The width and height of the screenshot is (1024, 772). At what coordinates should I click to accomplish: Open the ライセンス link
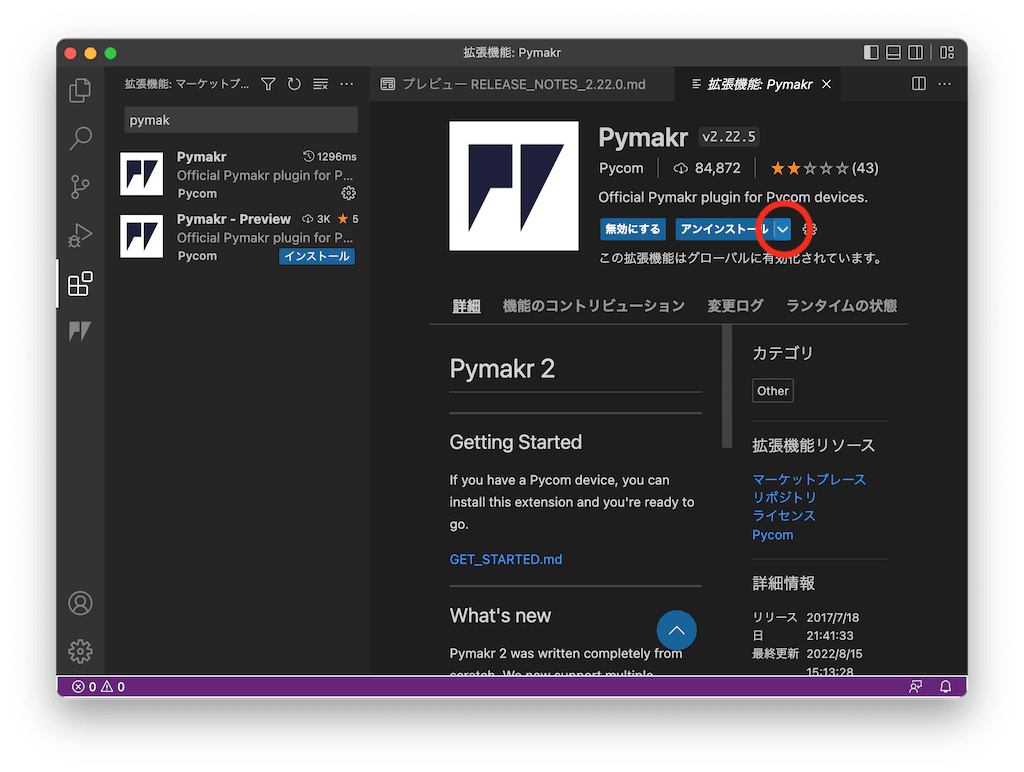784,516
